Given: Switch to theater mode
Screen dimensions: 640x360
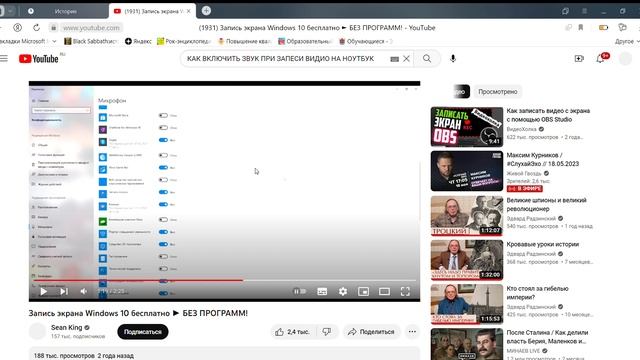Looking at the screenshot, I should tap(384, 291).
